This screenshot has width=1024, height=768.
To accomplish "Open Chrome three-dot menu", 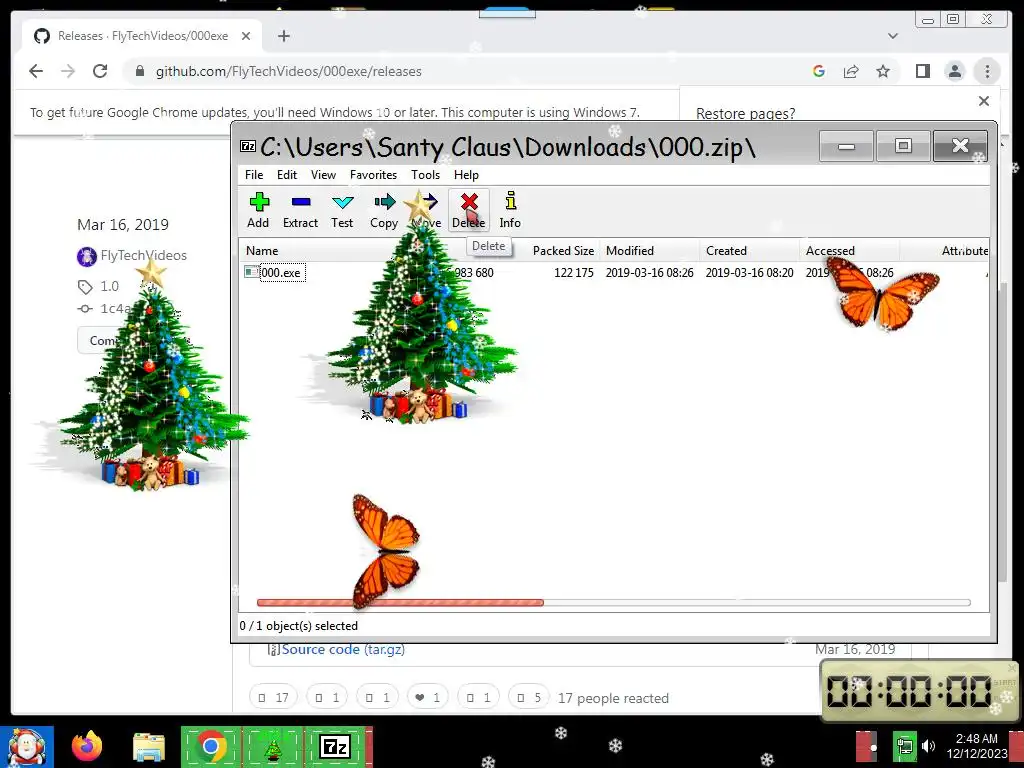I will point(987,71).
